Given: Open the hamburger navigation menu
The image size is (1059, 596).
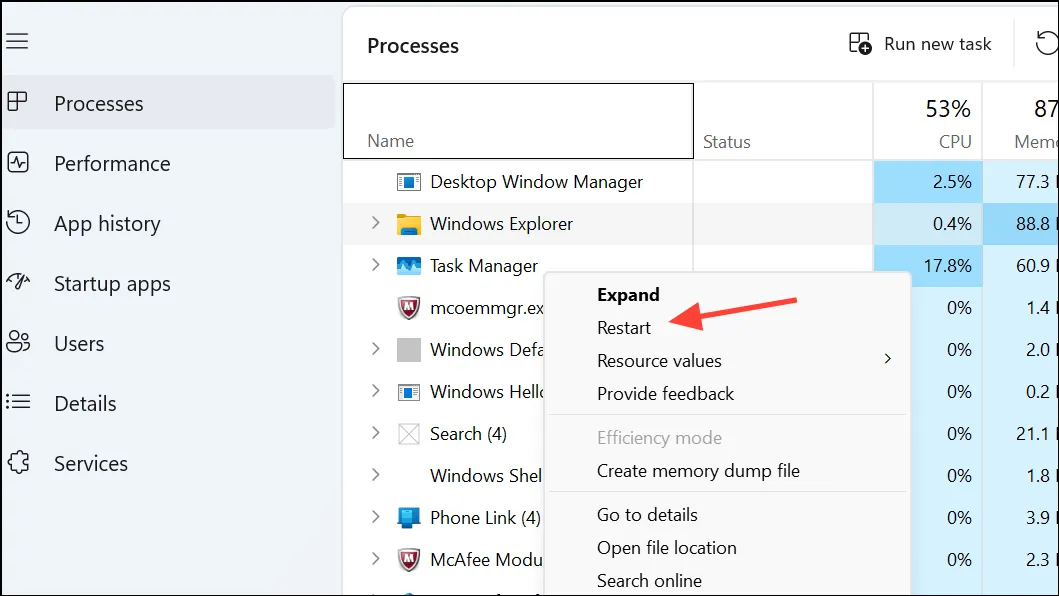Looking at the screenshot, I should point(18,41).
